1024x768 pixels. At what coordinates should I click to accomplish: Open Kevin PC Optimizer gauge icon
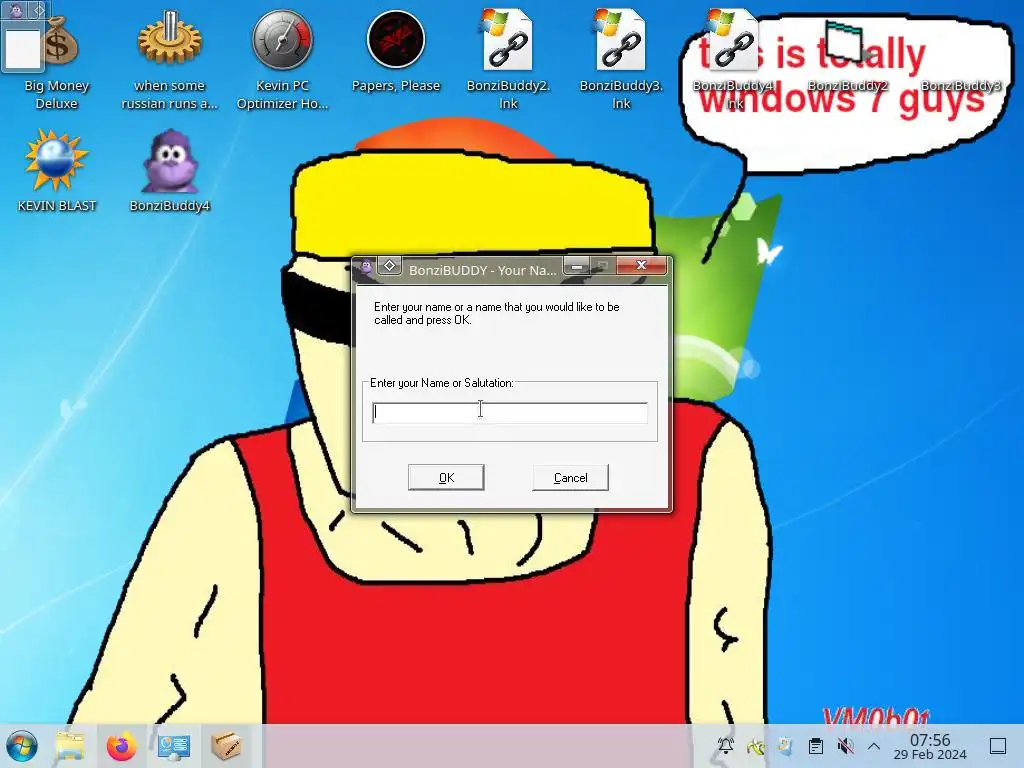(x=282, y=59)
